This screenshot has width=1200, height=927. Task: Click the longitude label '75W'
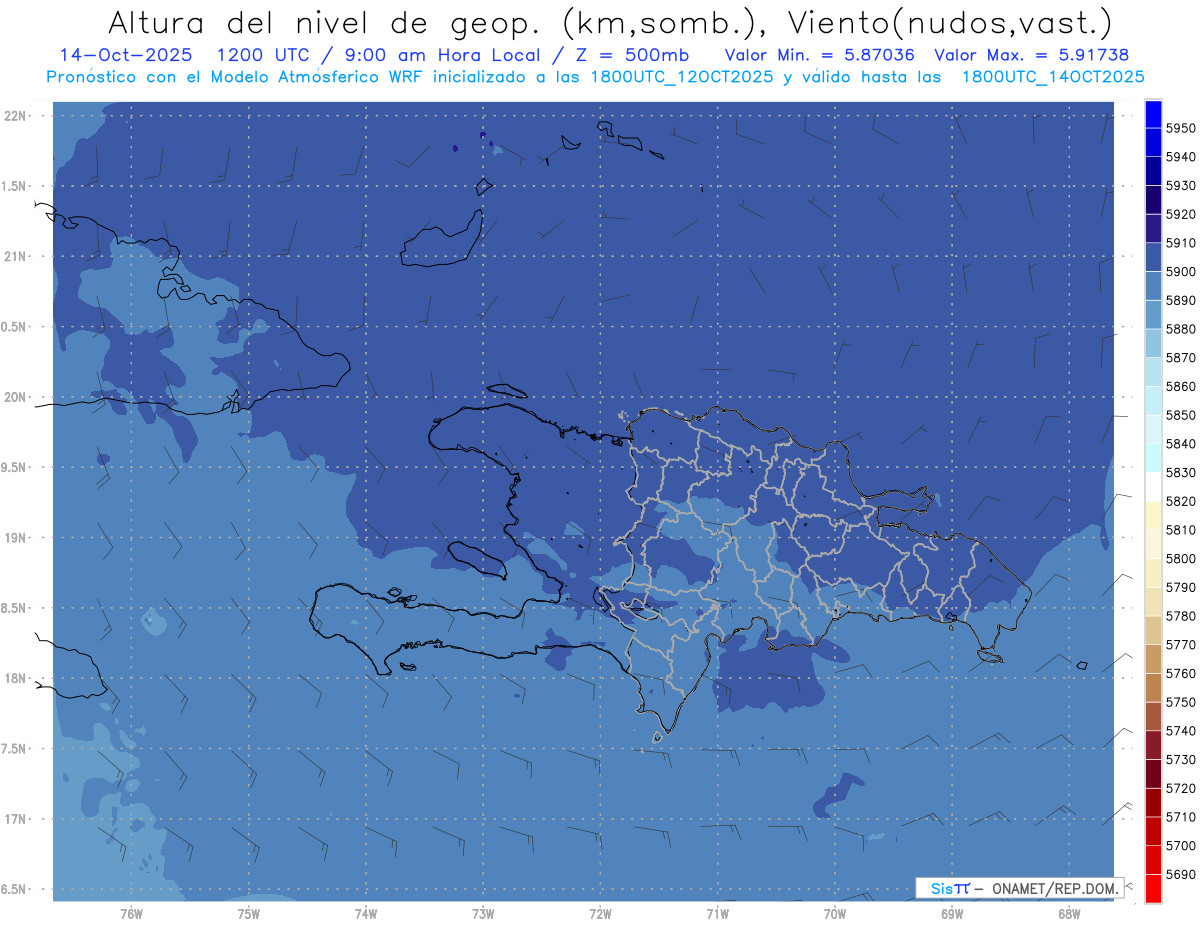(x=248, y=914)
